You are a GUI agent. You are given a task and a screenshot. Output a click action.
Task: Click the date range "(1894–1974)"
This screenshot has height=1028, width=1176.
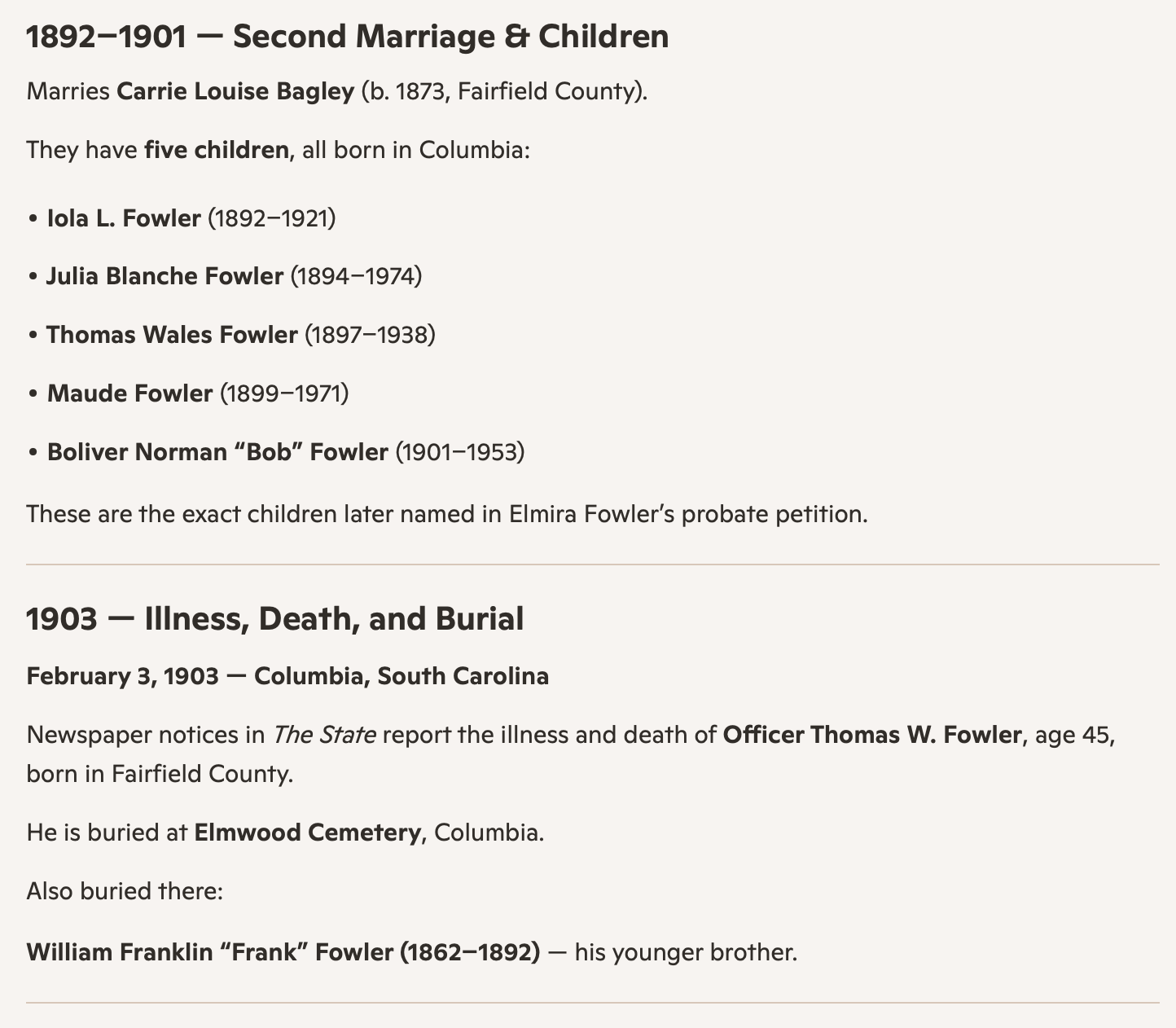click(357, 276)
